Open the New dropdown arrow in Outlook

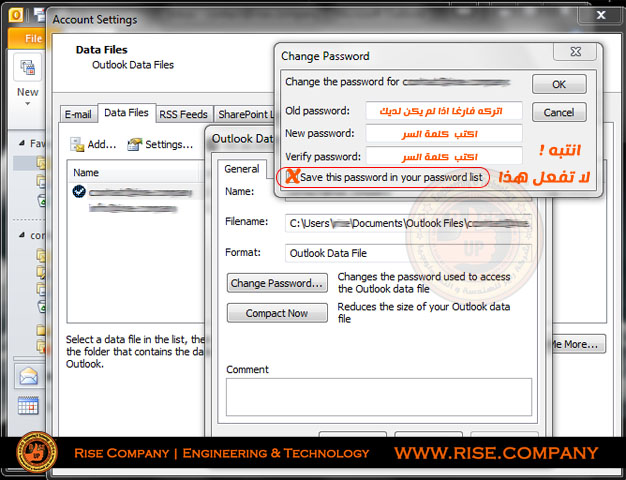click(x=28, y=104)
